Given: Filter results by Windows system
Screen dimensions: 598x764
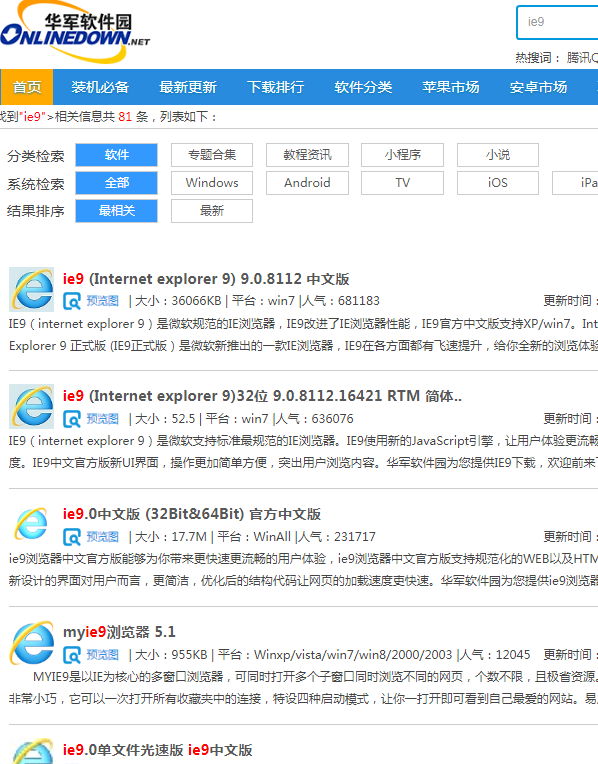Looking at the screenshot, I should 212,183.
